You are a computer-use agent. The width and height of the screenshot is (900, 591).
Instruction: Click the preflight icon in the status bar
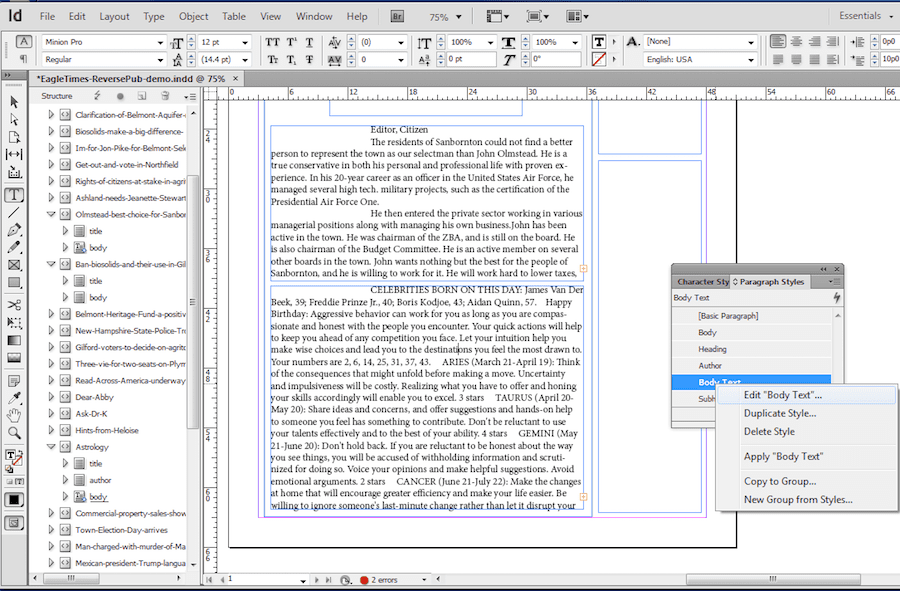click(x=346, y=580)
